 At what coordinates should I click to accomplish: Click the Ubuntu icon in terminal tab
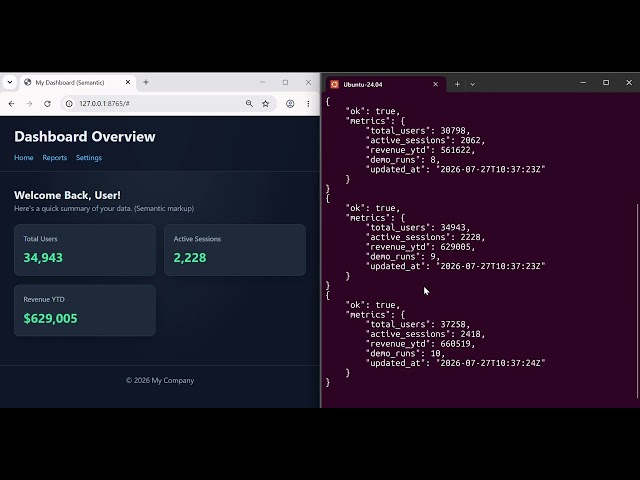[335, 84]
